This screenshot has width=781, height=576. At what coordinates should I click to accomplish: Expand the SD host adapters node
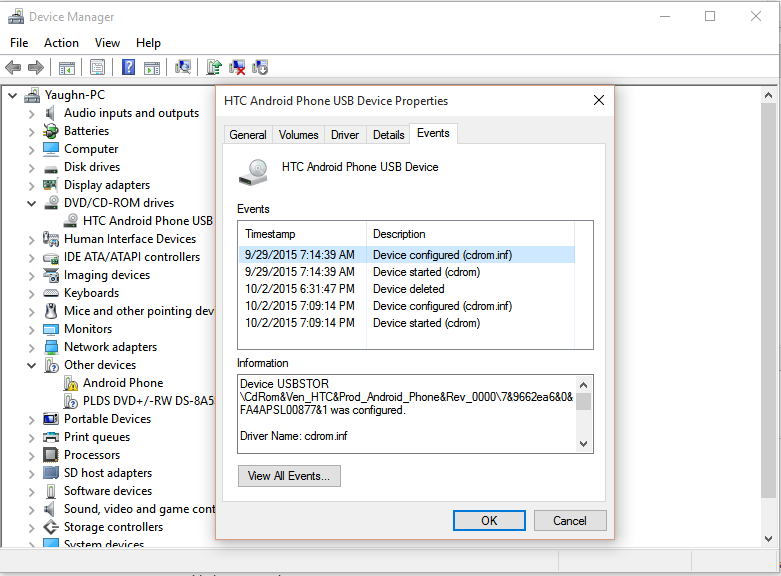(31, 473)
